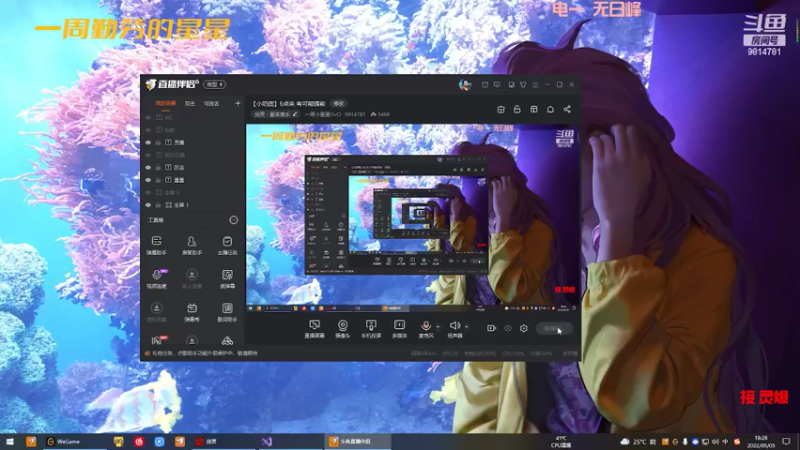Screen dimensions: 800x450
Task: Expand the microphone dropdown arrow
Action: (438, 327)
